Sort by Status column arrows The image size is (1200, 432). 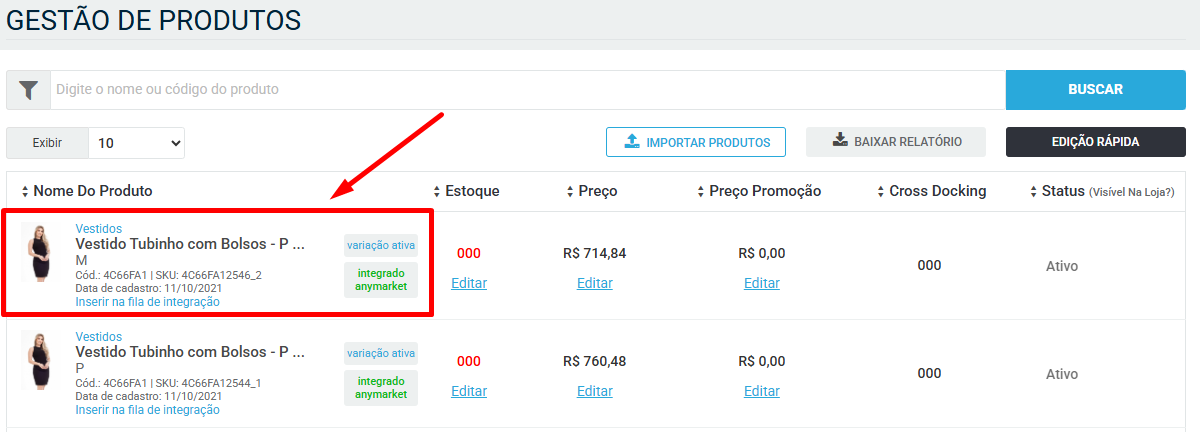click(1034, 191)
